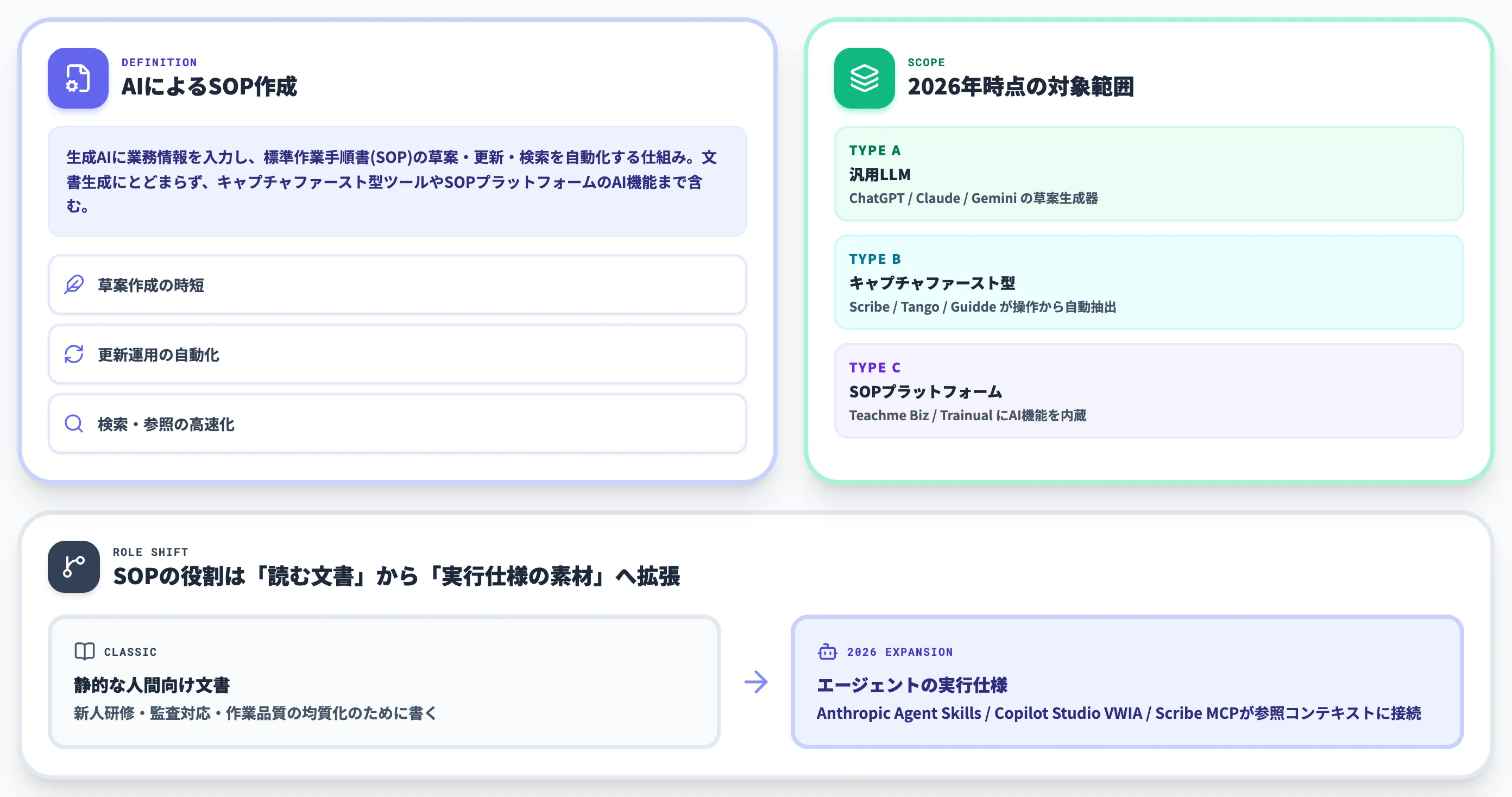Image resolution: width=1512 pixels, height=797 pixels.
Task: Click the AIによるSOP作成 title
Action: 209,86
